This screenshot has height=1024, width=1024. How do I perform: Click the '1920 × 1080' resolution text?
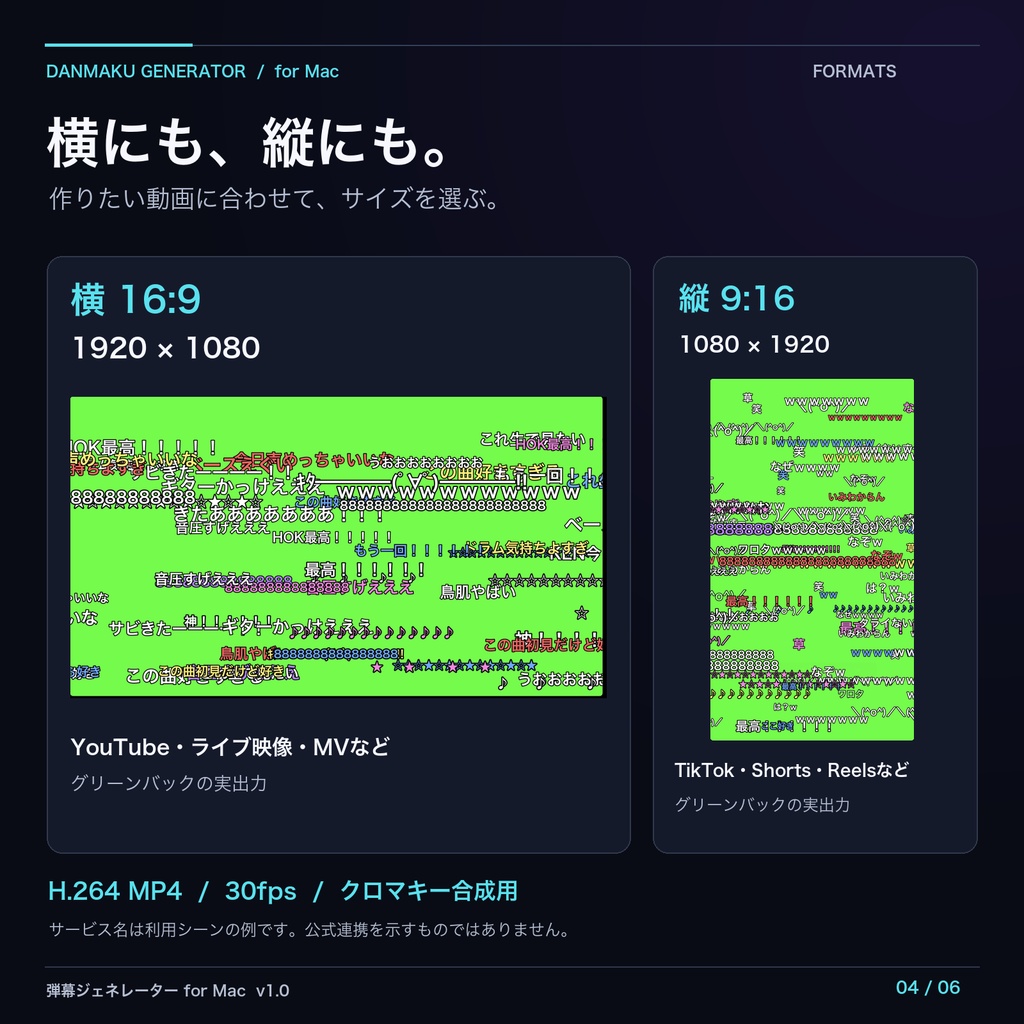(x=166, y=347)
